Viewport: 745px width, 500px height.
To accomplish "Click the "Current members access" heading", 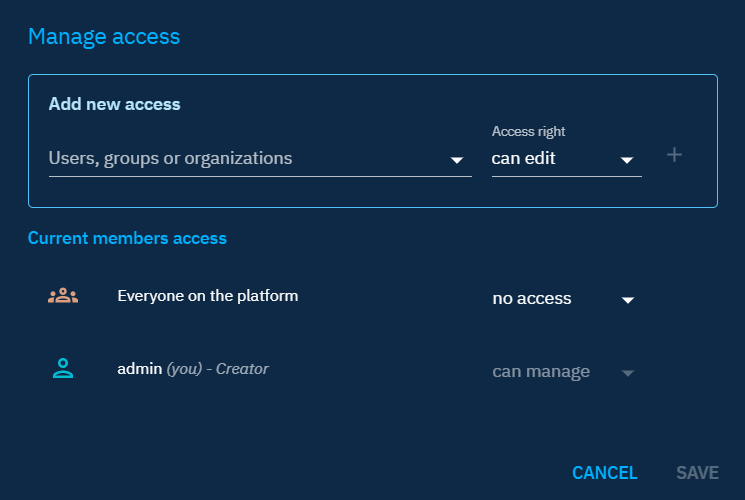I will tap(127, 238).
